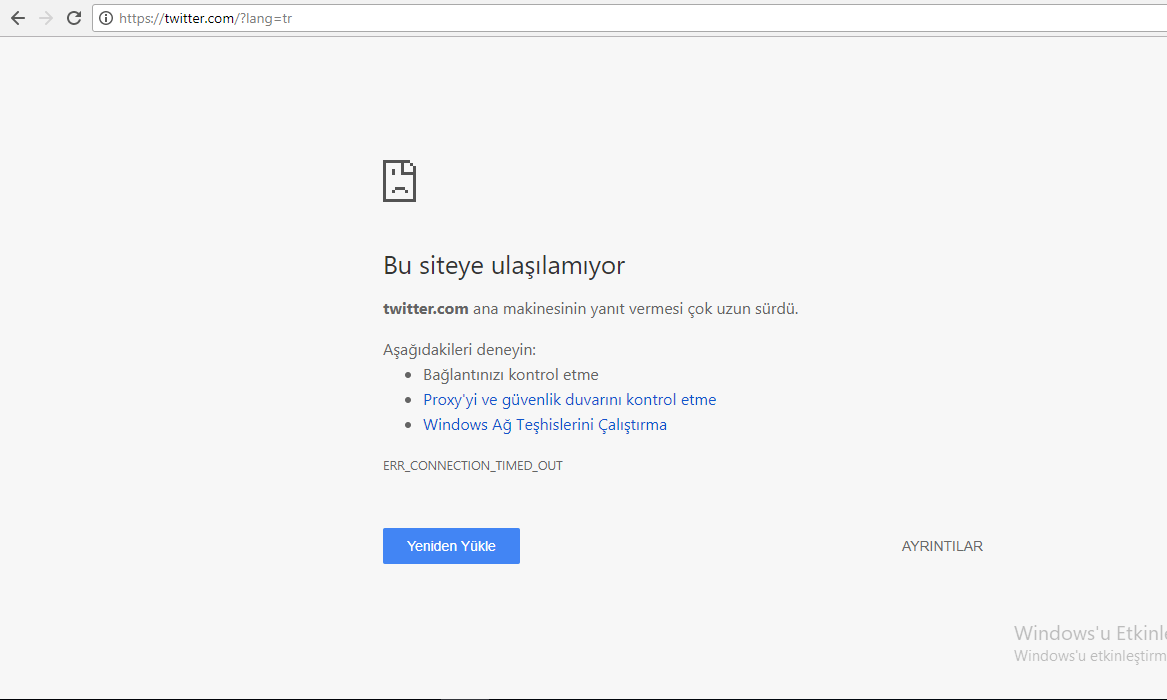Click the browser back arrow icon
The width and height of the screenshot is (1167, 700).
click(17, 17)
